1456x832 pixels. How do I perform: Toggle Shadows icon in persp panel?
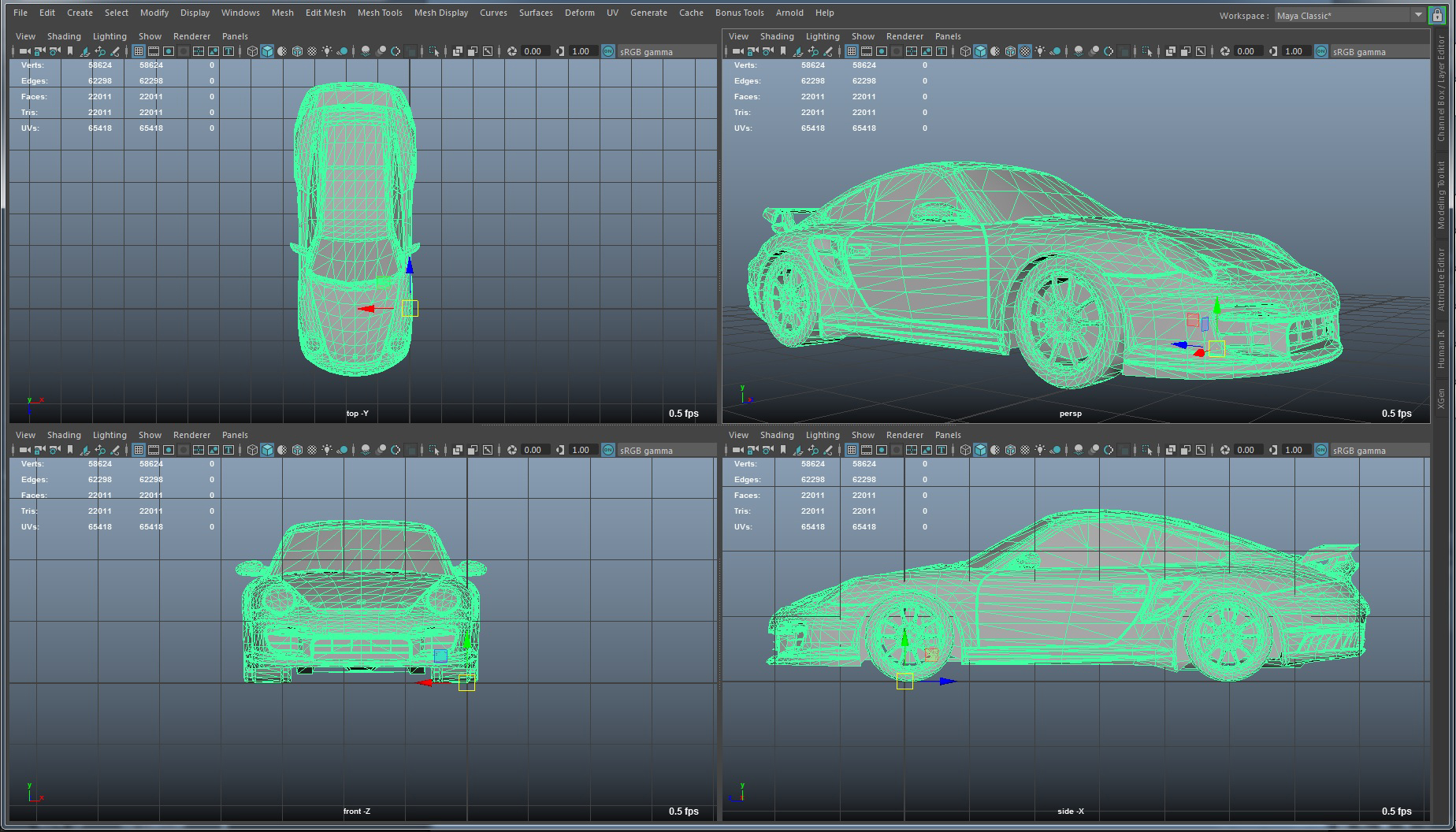click(x=1055, y=51)
